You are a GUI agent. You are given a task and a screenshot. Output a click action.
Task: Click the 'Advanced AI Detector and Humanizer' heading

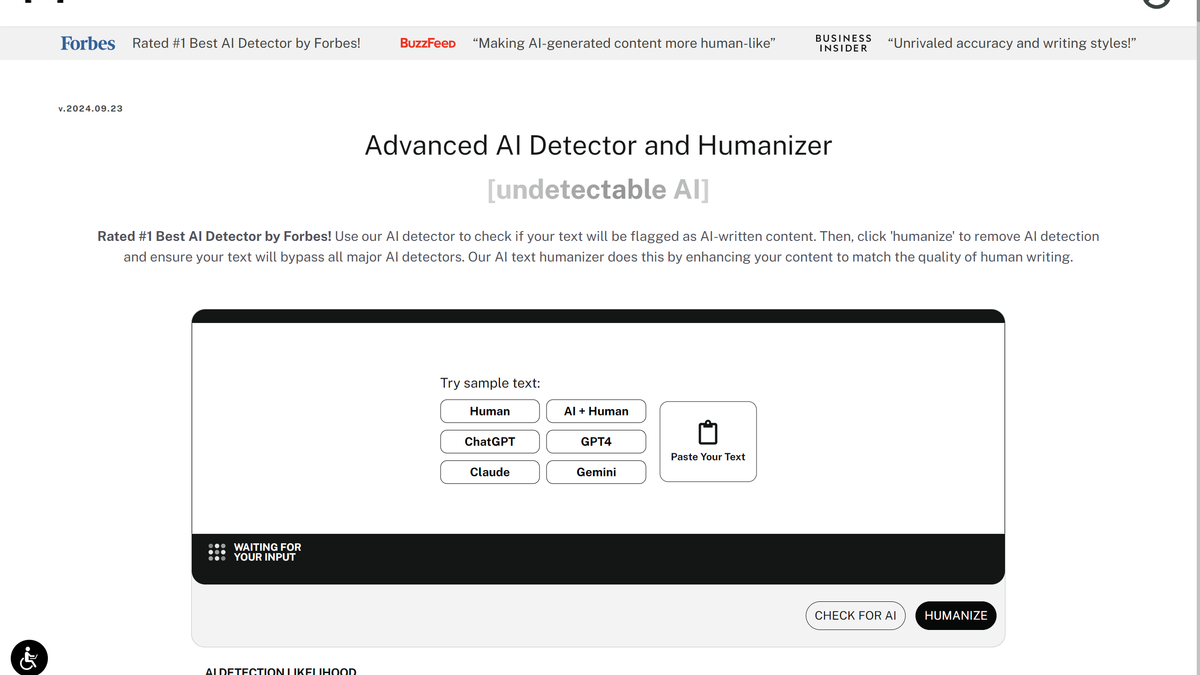click(598, 145)
